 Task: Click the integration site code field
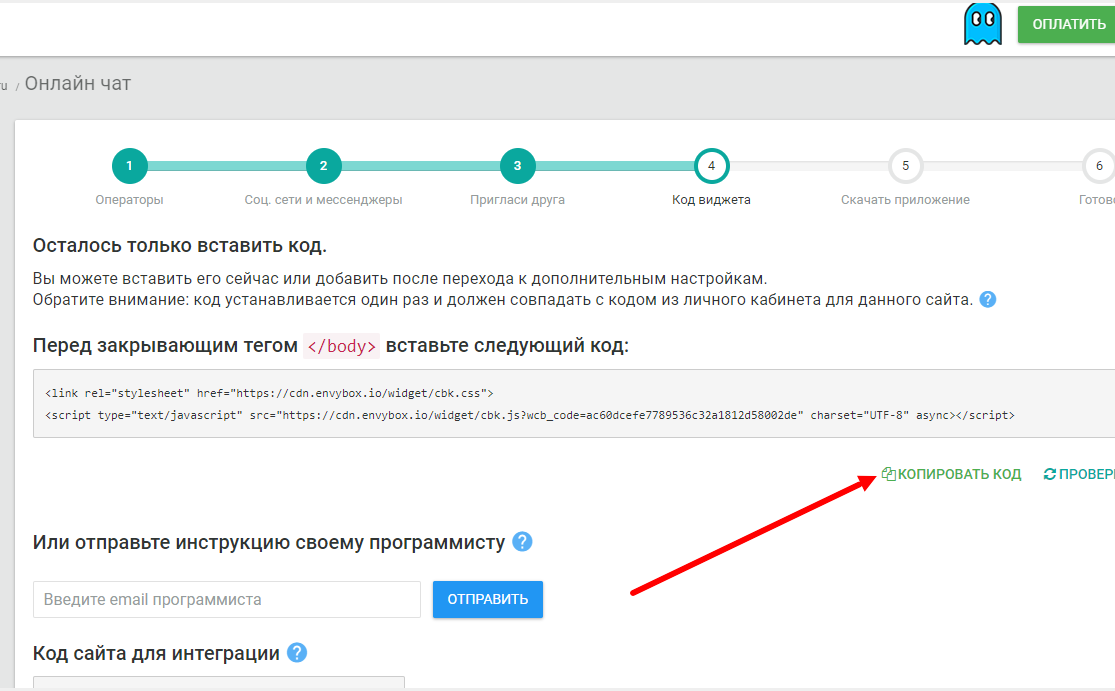(218, 683)
